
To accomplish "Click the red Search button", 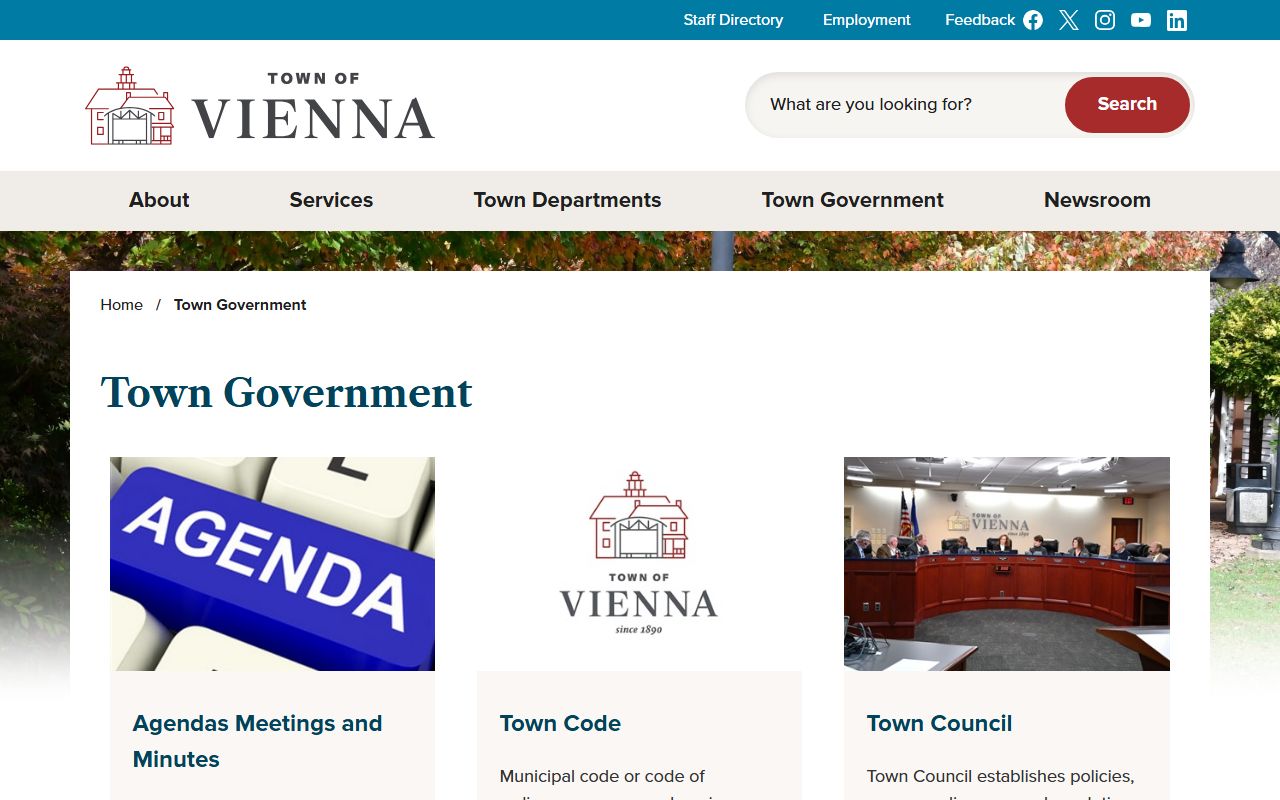I will [1127, 104].
